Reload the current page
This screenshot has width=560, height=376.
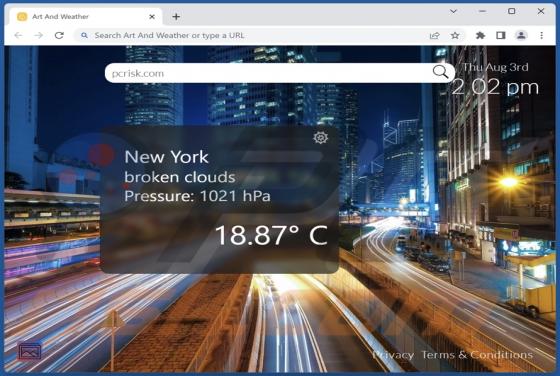pyautogui.click(x=59, y=35)
